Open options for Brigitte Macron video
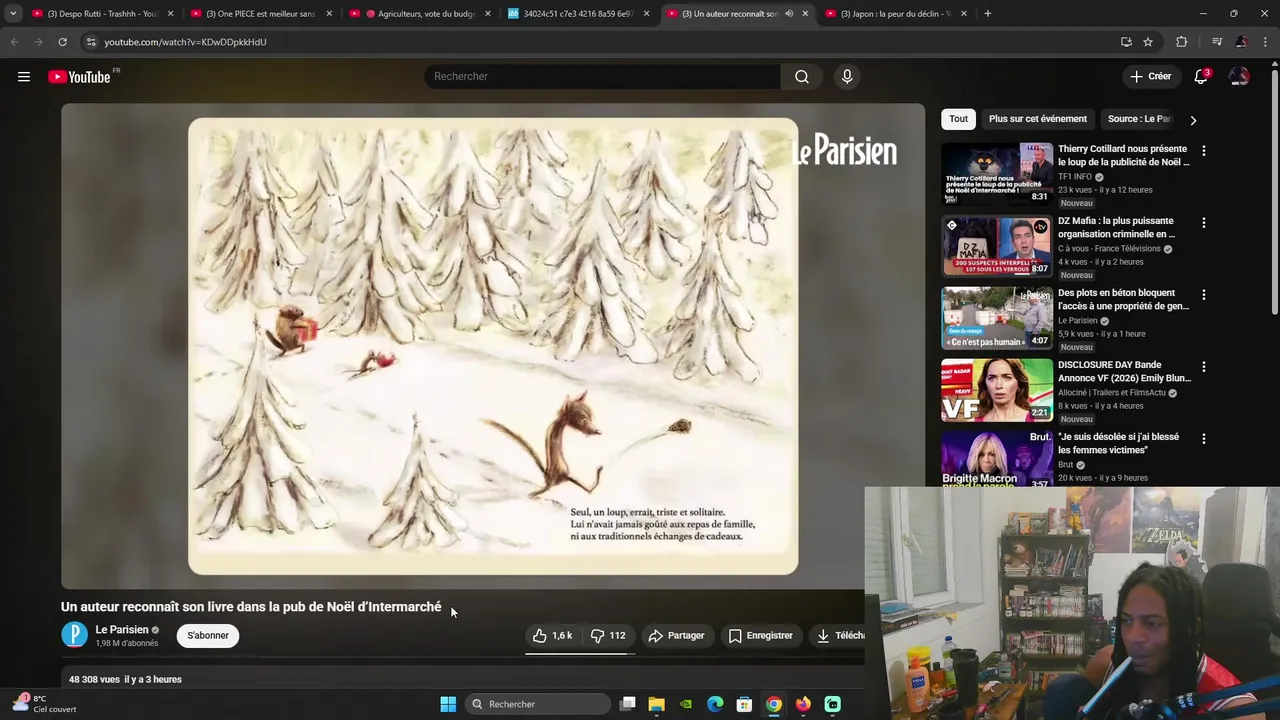Screen dimensions: 1280x720 coord(1203,439)
